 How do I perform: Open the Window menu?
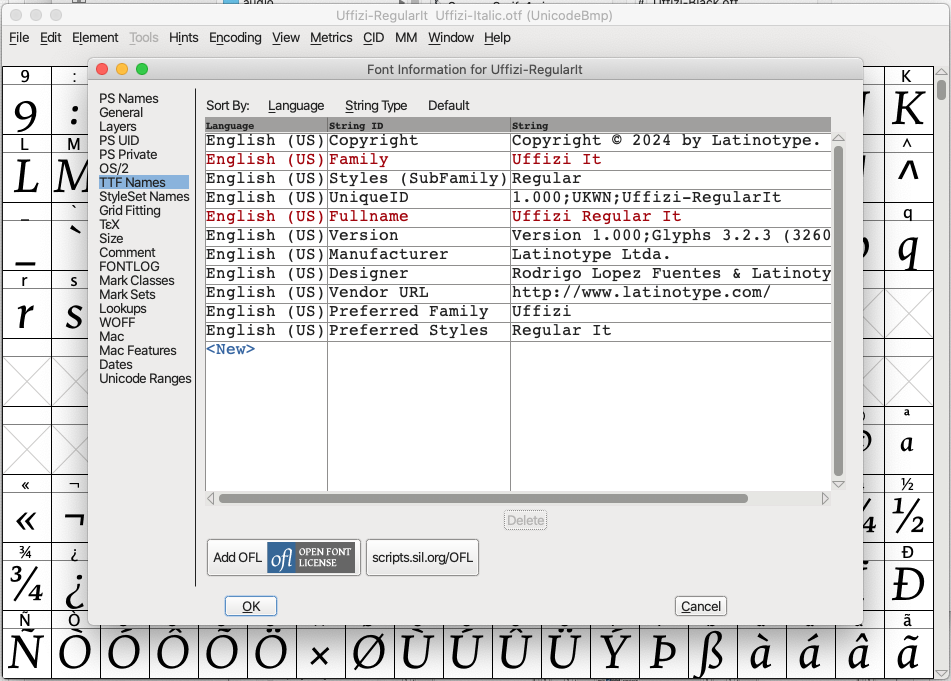451,38
